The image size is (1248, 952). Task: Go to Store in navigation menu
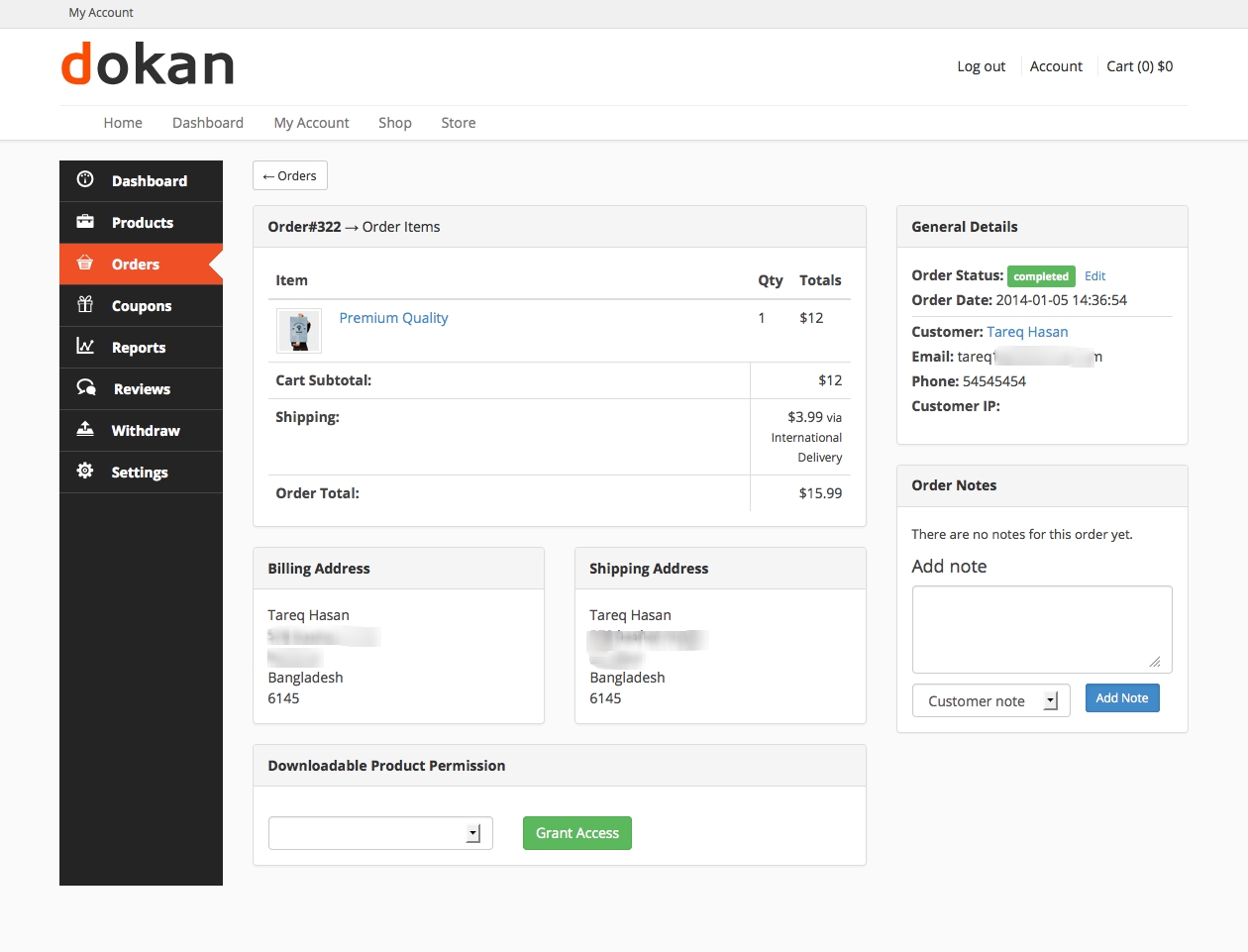(x=458, y=123)
